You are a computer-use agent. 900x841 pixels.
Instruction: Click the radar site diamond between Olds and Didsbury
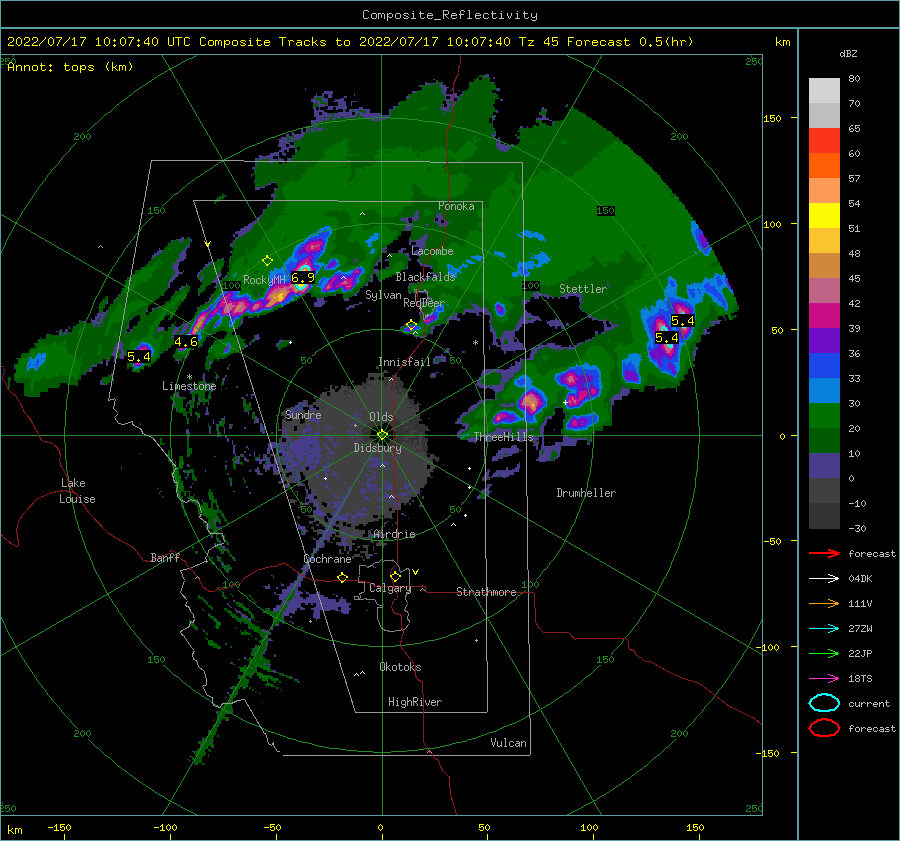[x=382, y=435]
